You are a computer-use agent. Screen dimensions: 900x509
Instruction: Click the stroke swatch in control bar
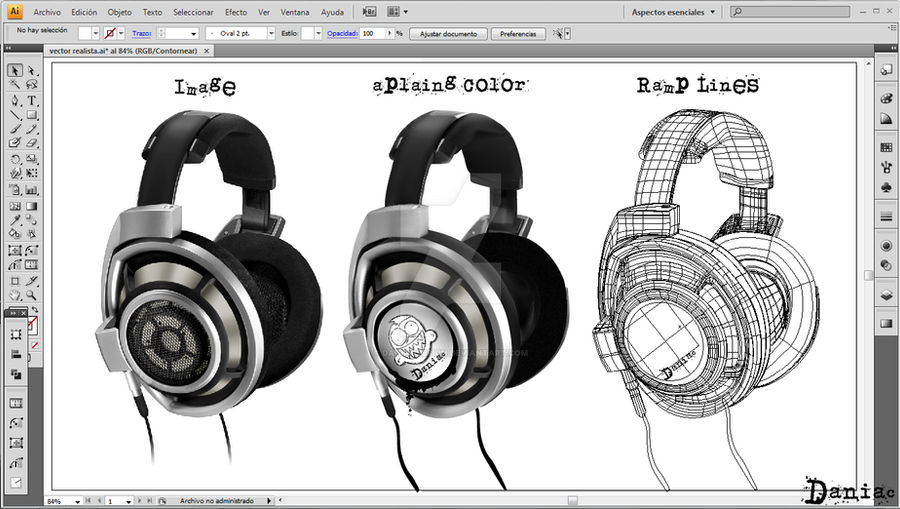[110, 33]
